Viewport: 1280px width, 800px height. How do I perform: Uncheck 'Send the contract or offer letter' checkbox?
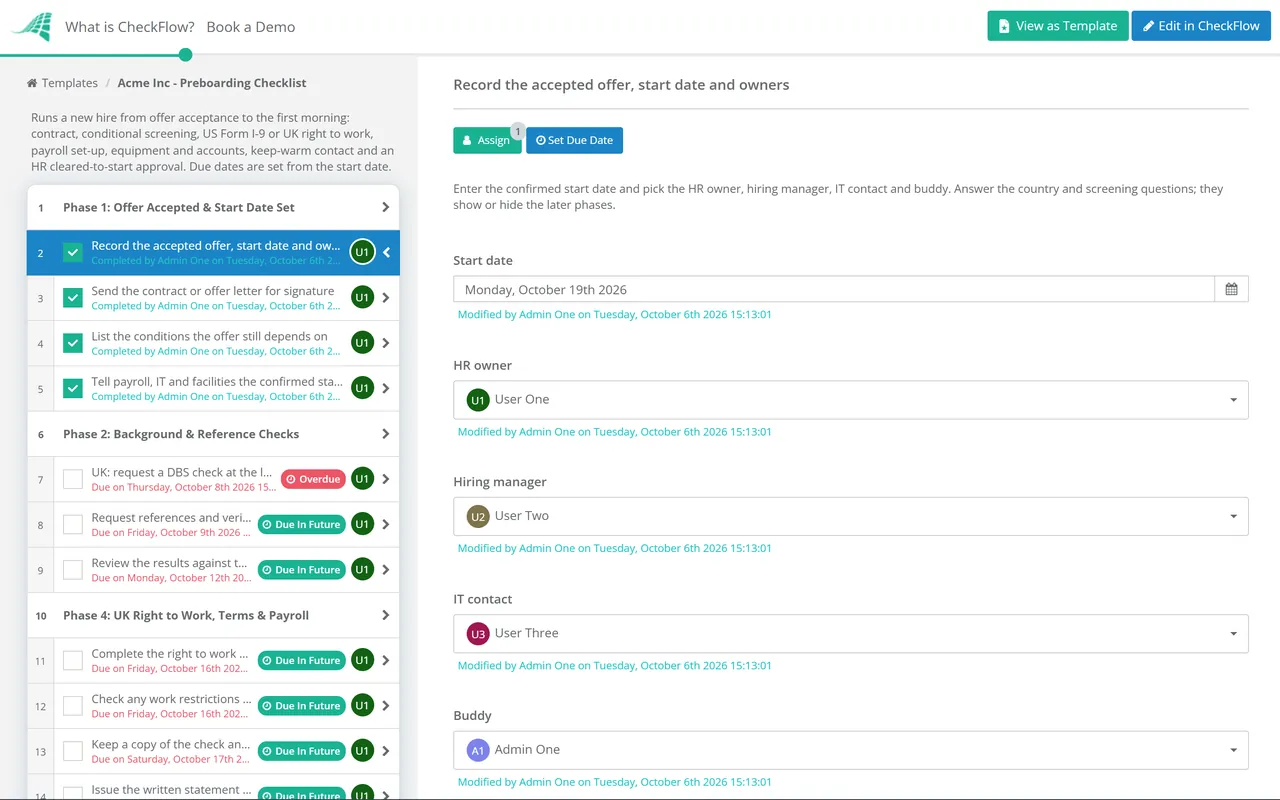73,297
